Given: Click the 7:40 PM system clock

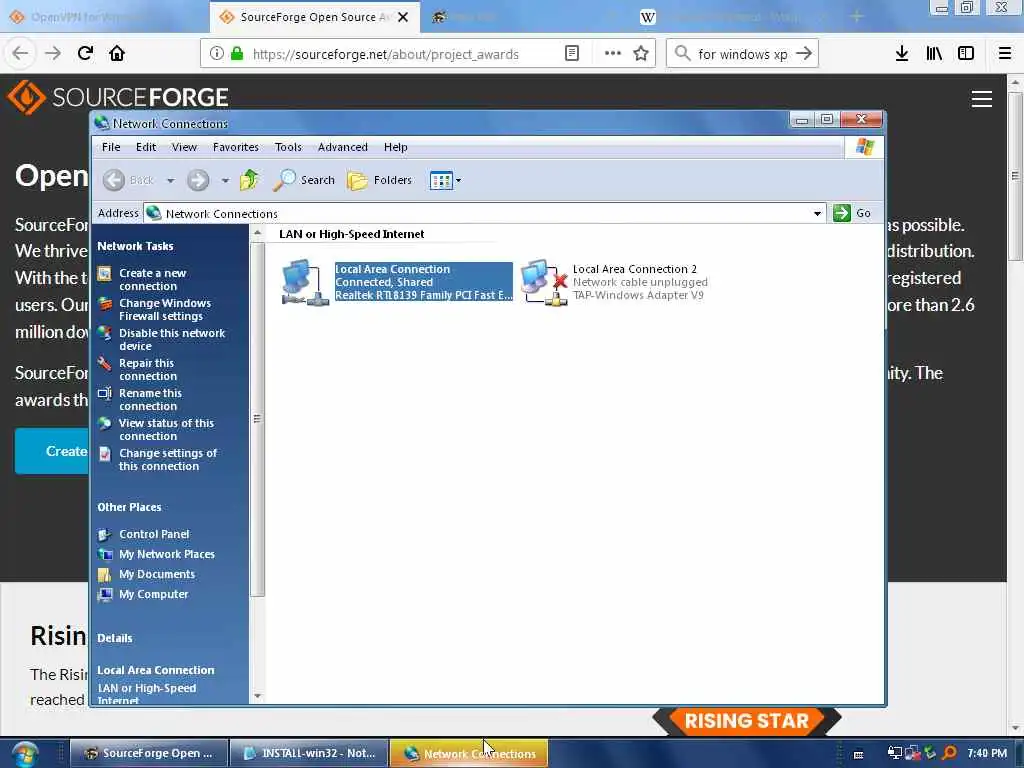Looking at the screenshot, I should click(987, 753).
